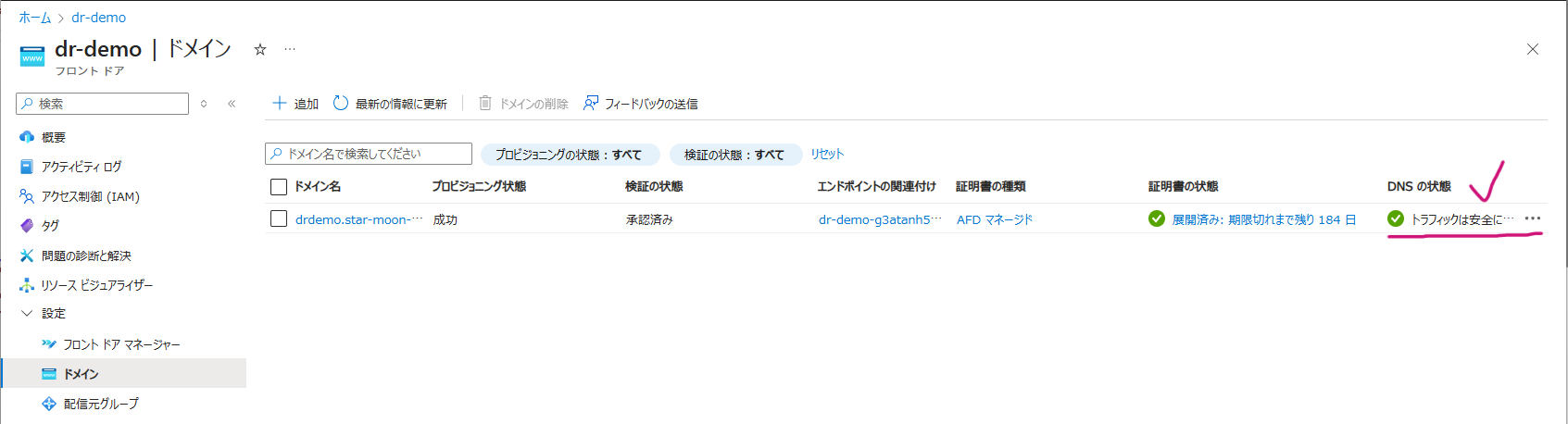
Task: Click the sidebar 検索 search box
Action: tap(103, 104)
